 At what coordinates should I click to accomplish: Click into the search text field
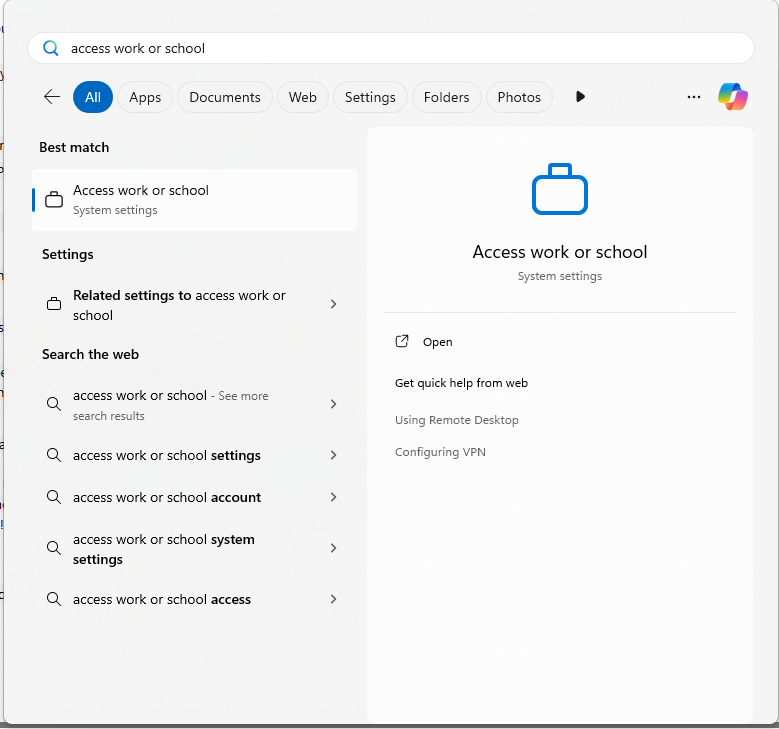click(391, 48)
